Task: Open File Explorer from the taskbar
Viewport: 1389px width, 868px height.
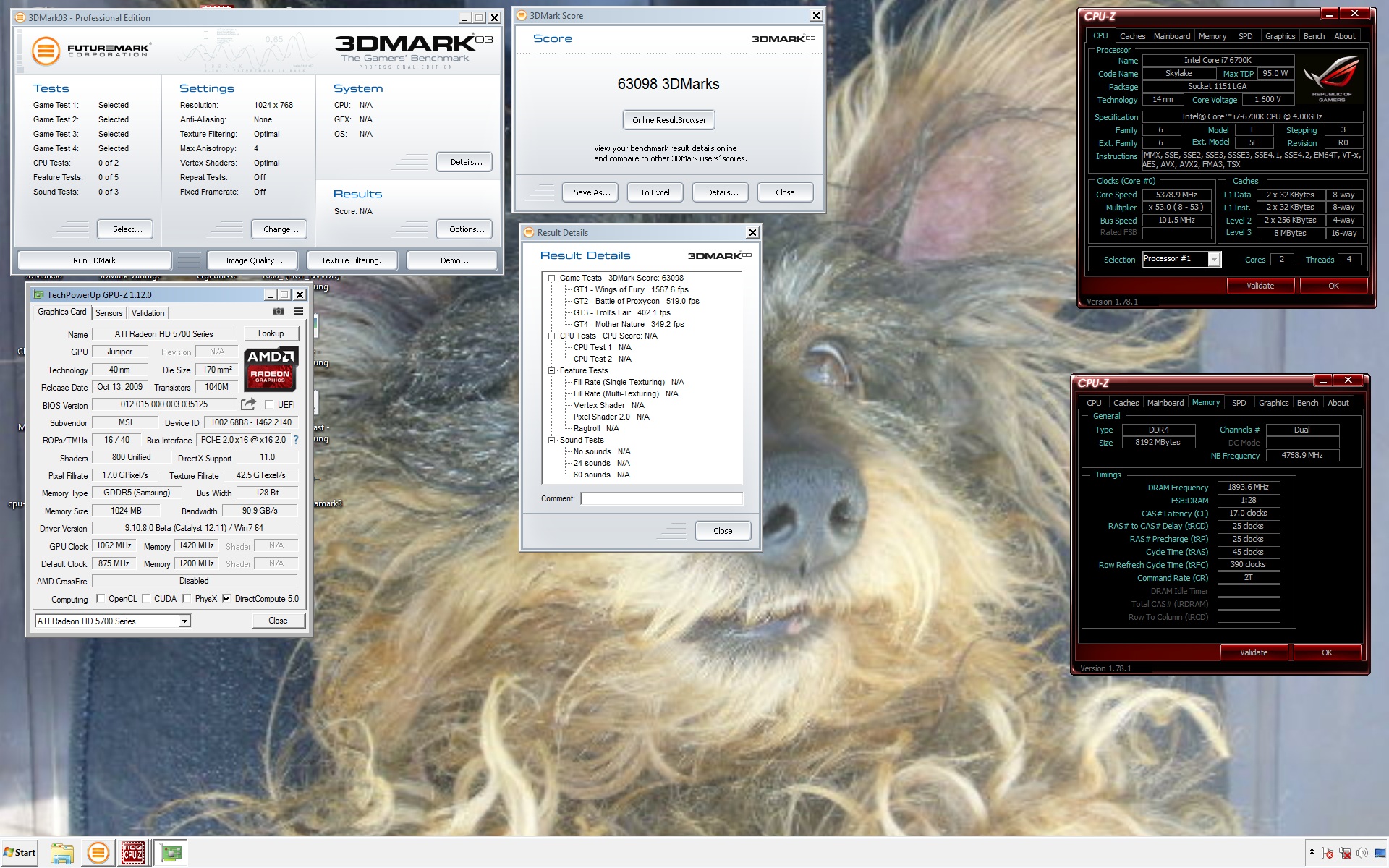Action: [x=62, y=854]
